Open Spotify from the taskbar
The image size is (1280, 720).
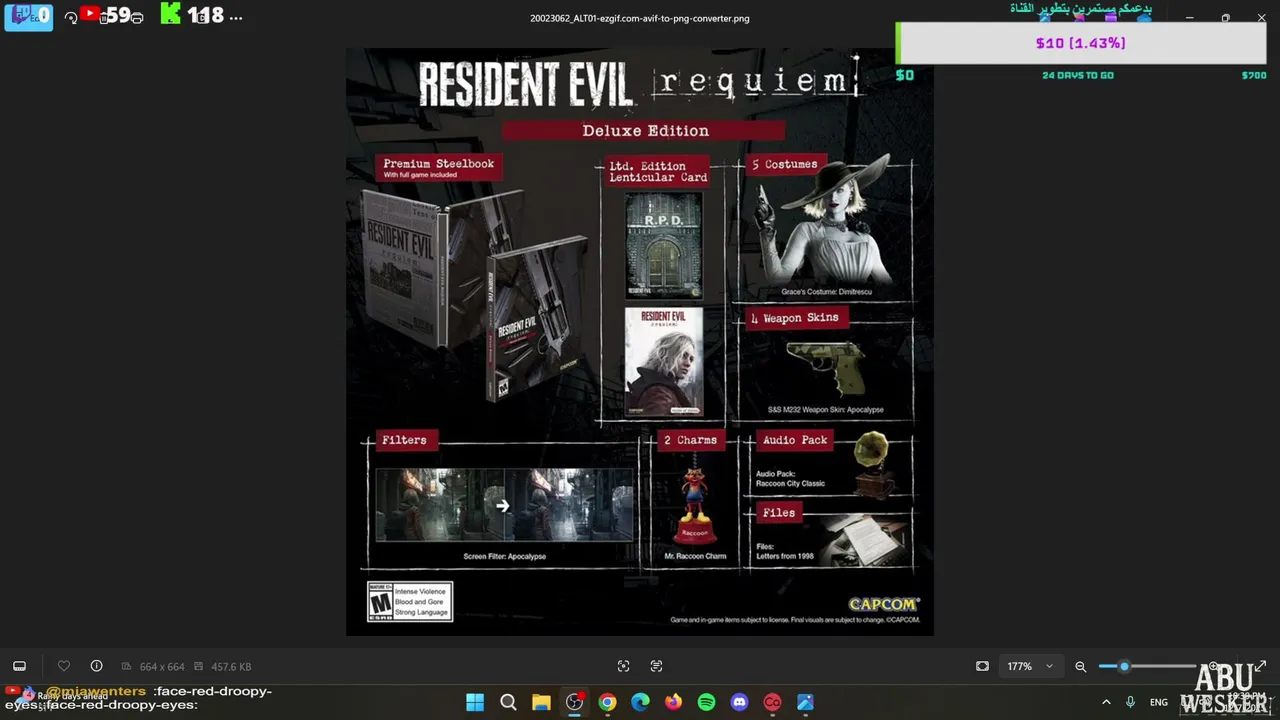(x=706, y=702)
